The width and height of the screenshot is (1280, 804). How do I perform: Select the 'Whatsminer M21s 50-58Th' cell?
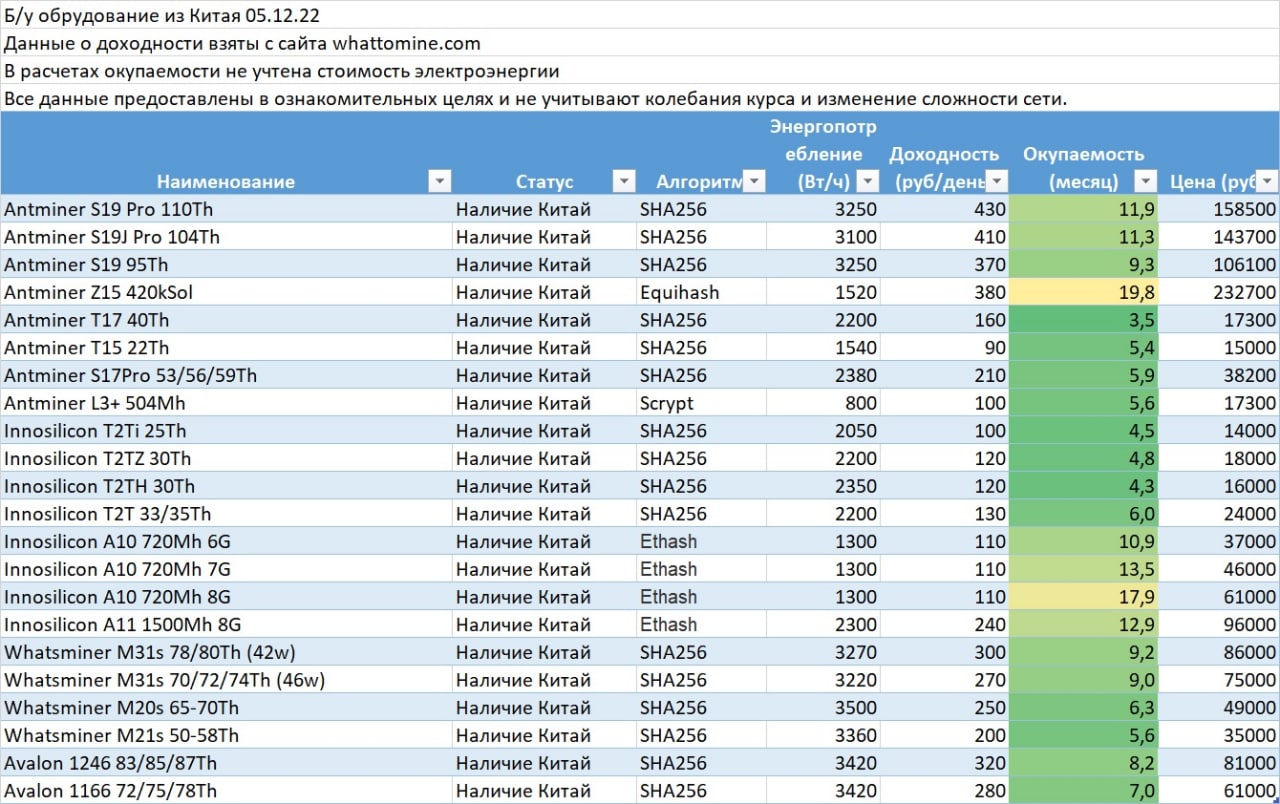(226, 735)
